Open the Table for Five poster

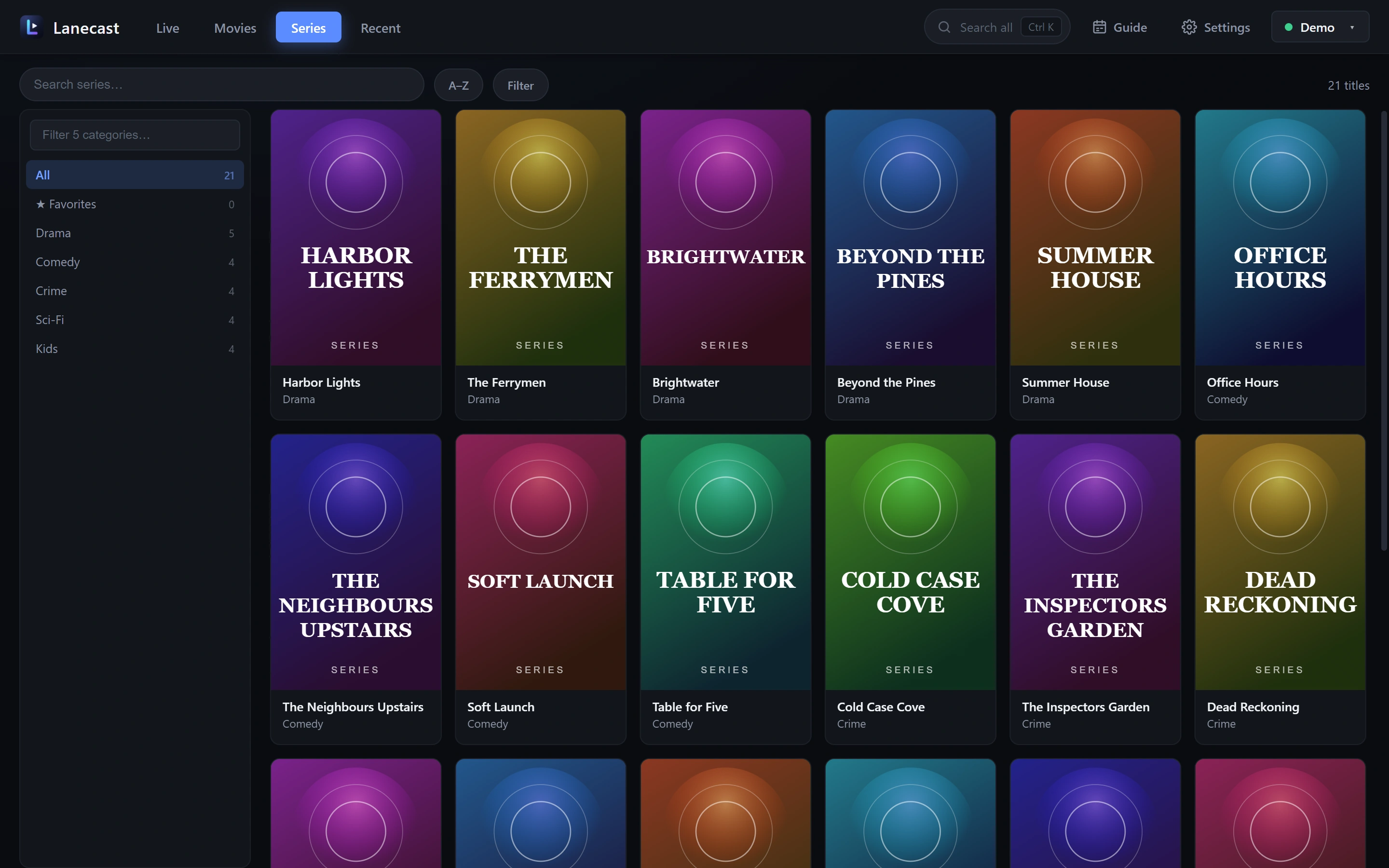[725, 562]
